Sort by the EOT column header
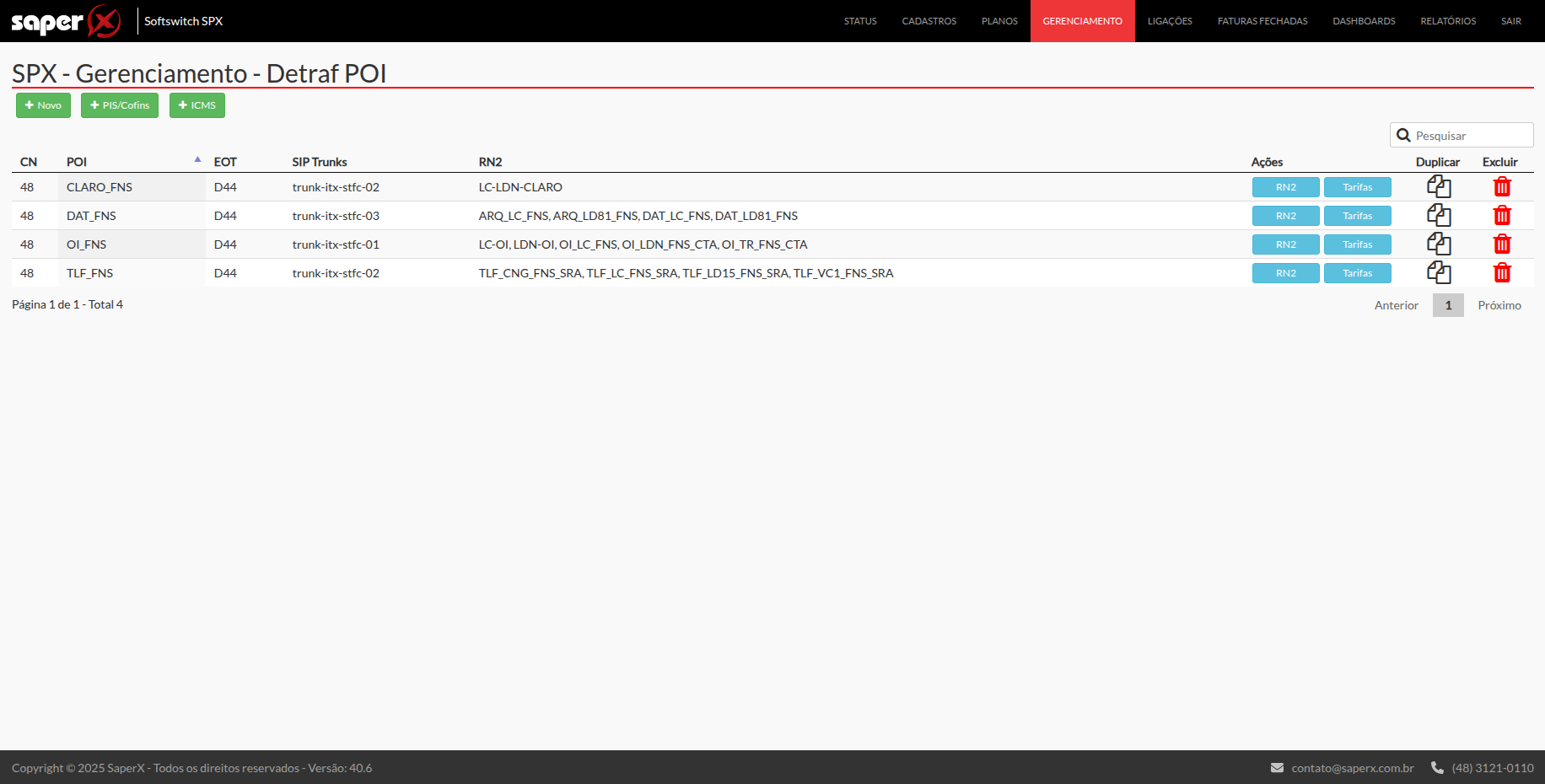This screenshot has width=1545, height=784. click(225, 162)
